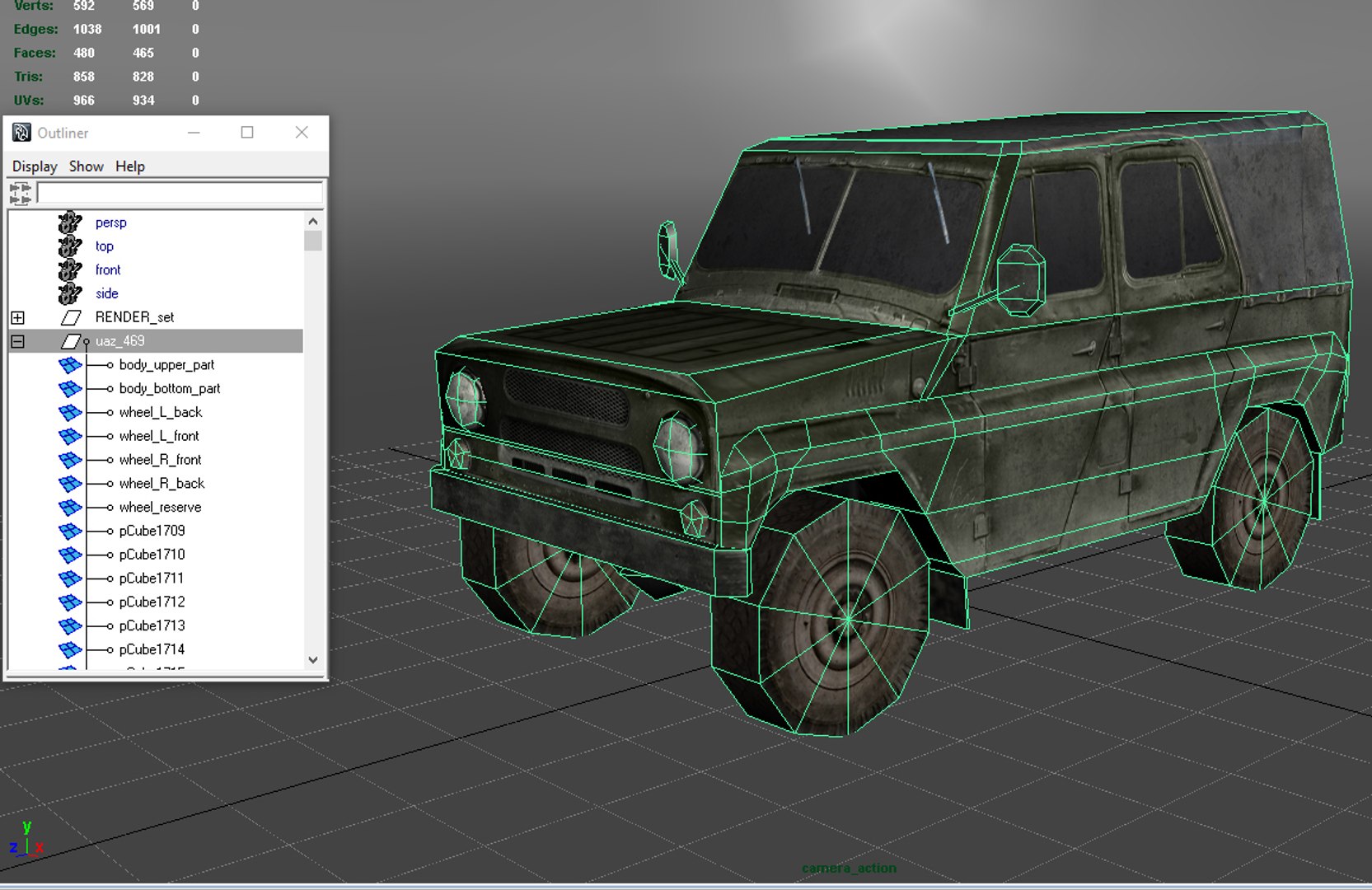Click the Outliner window title icon
The height and width of the screenshot is (890, 1372).
21,133
